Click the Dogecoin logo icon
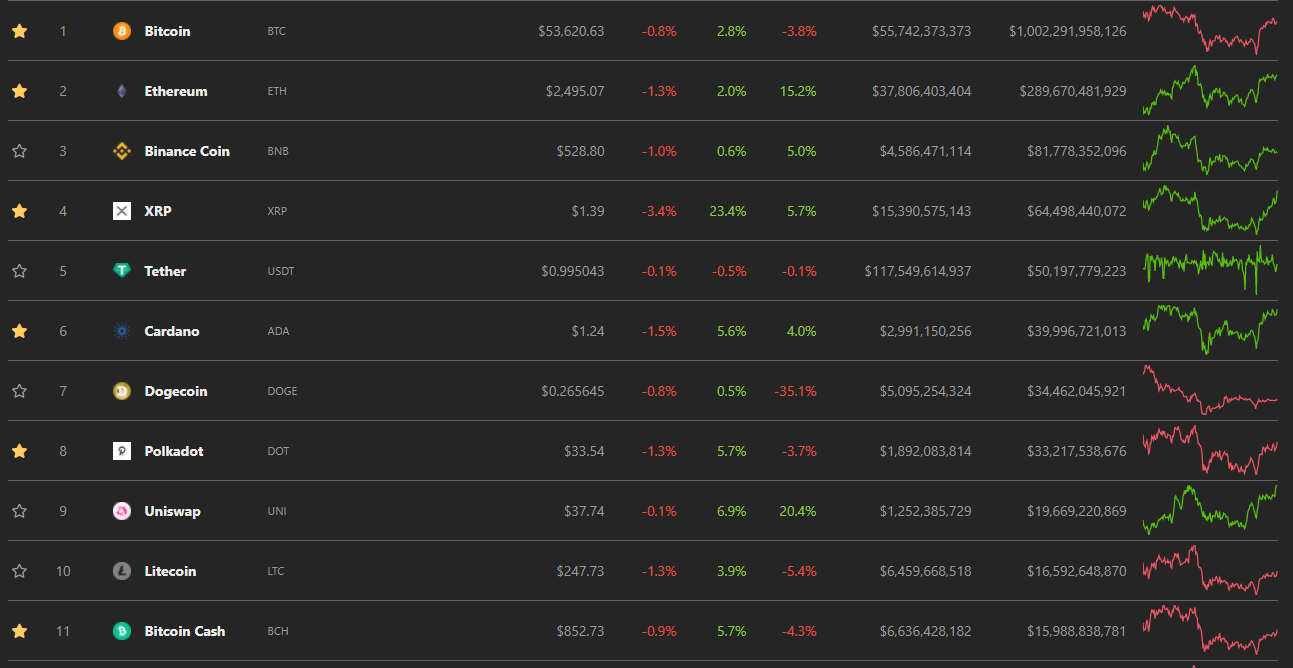This screenshot has width=1293, height=668. (122, 391)
